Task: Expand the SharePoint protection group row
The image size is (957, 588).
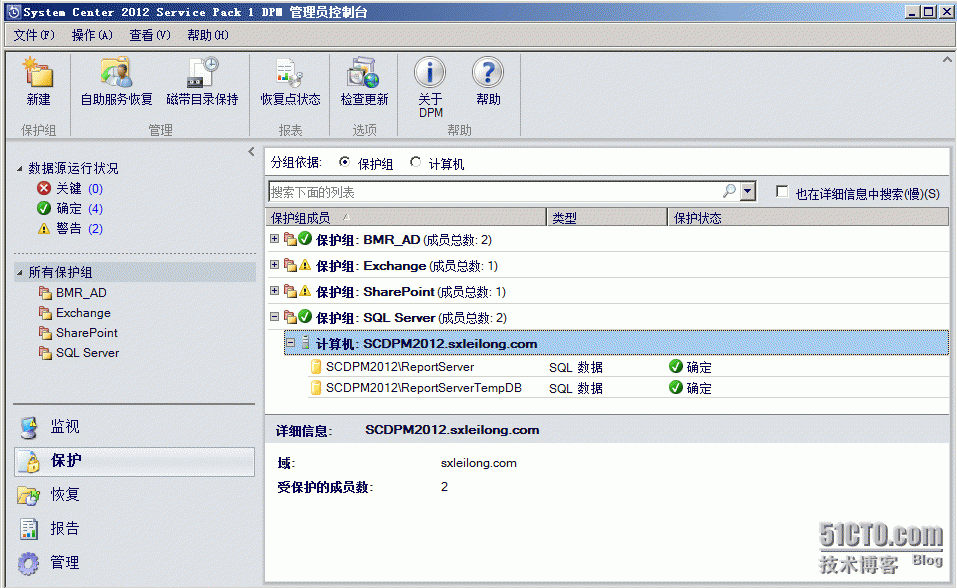Action: tap(275, 291)
